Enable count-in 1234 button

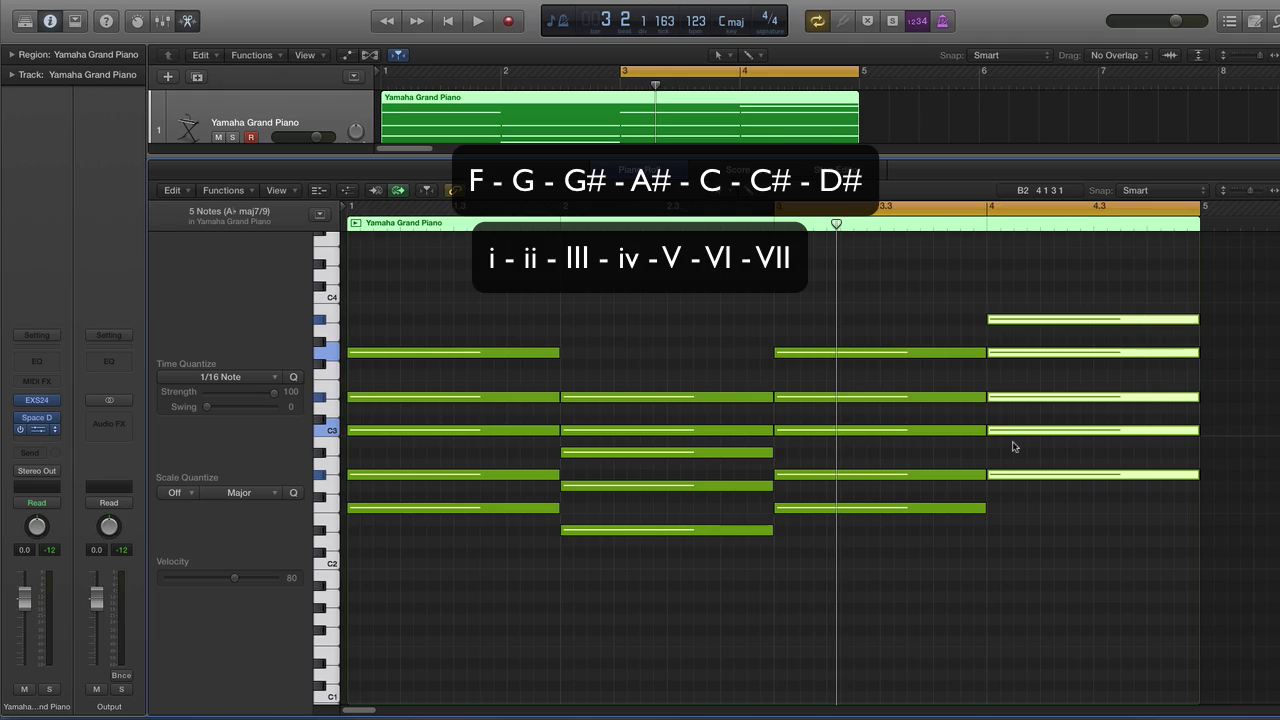(x=917, y=21)
